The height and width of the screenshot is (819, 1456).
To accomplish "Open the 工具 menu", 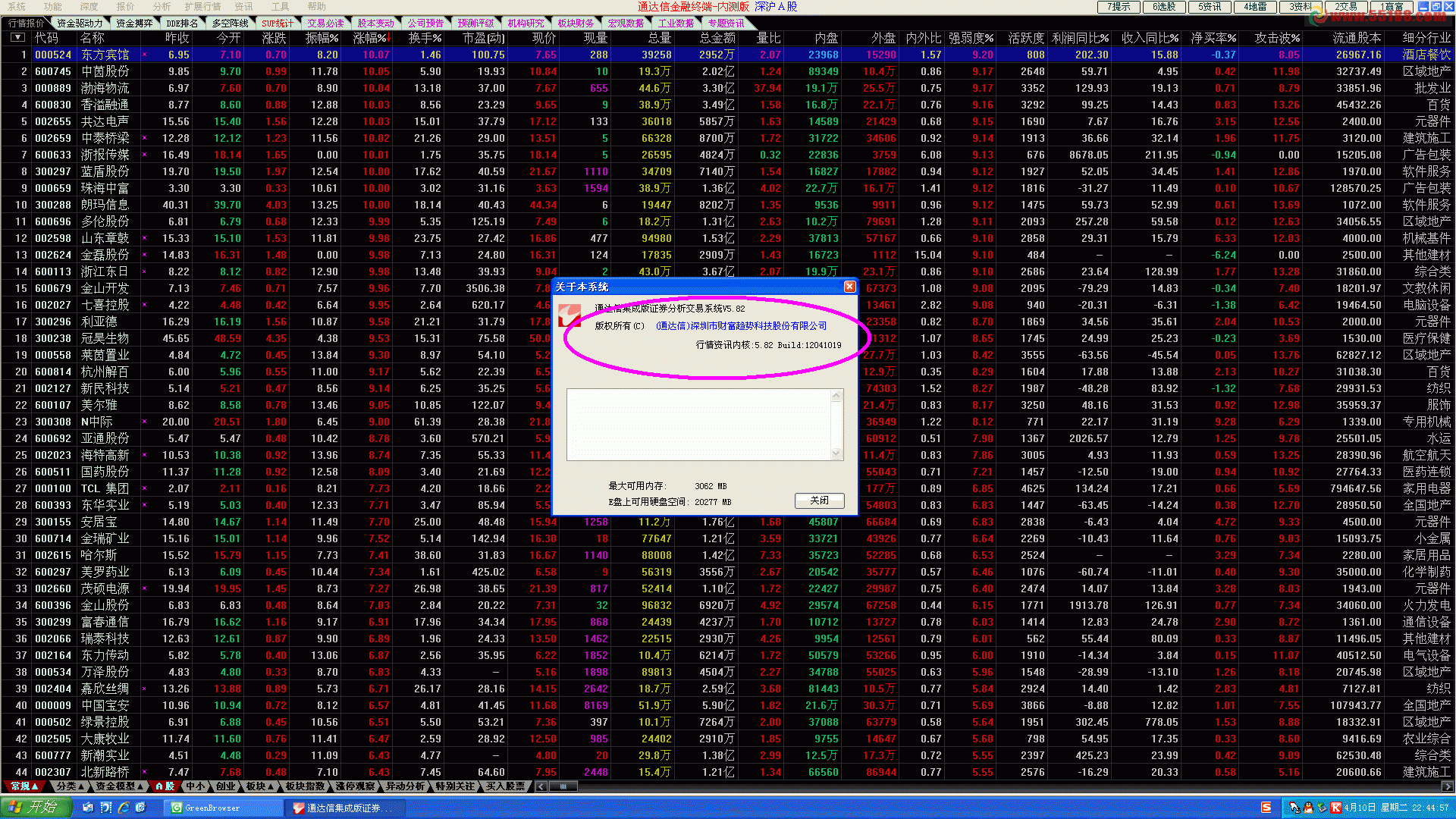I will point(281,6).
